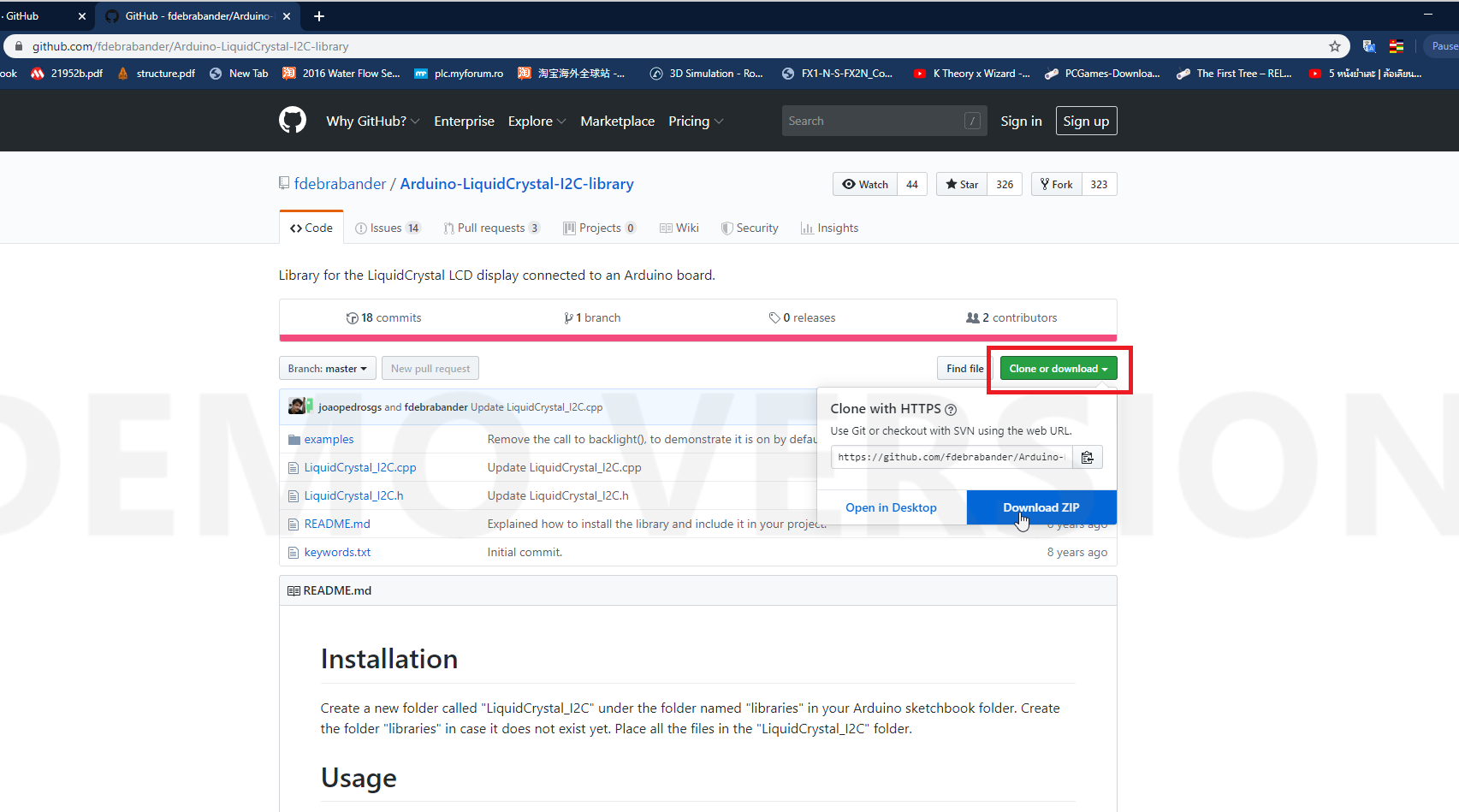Click the GitHub octocat logo

[293, 121]
